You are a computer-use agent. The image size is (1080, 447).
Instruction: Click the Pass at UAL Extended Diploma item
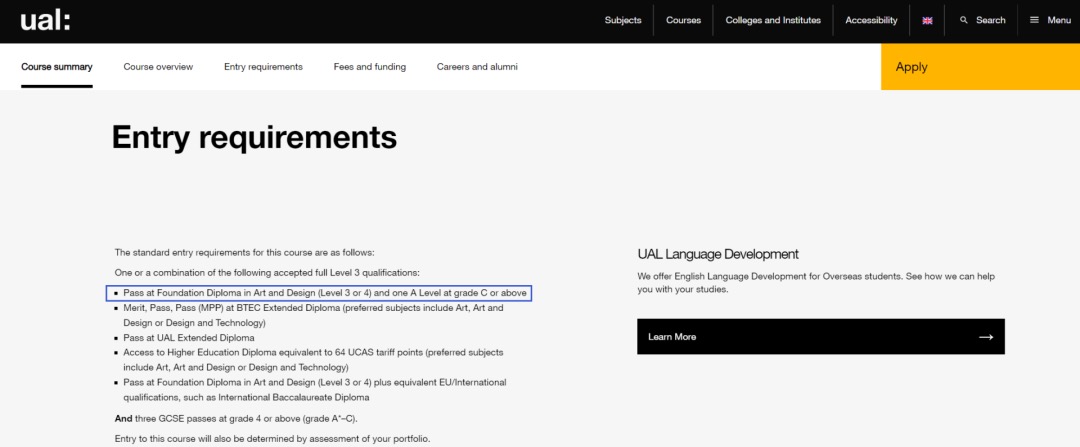(x=189, y=338)
